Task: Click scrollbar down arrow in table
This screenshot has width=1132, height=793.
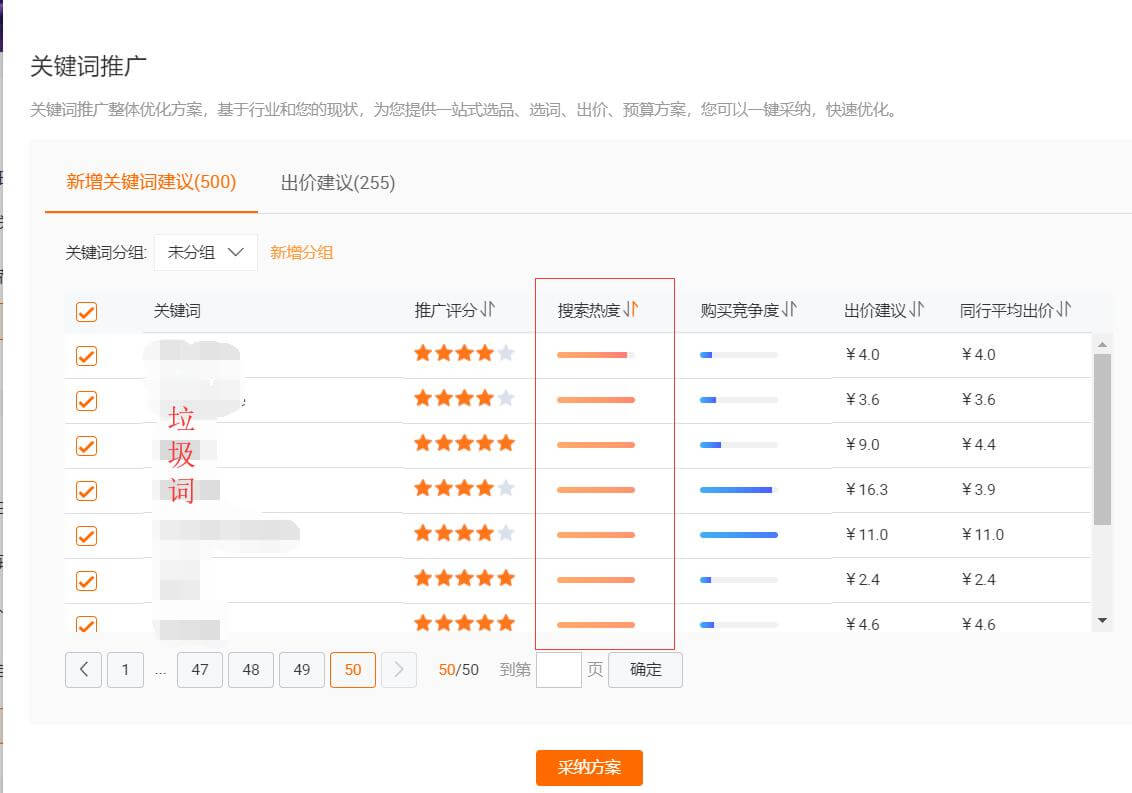Action: pos(1102,621)
